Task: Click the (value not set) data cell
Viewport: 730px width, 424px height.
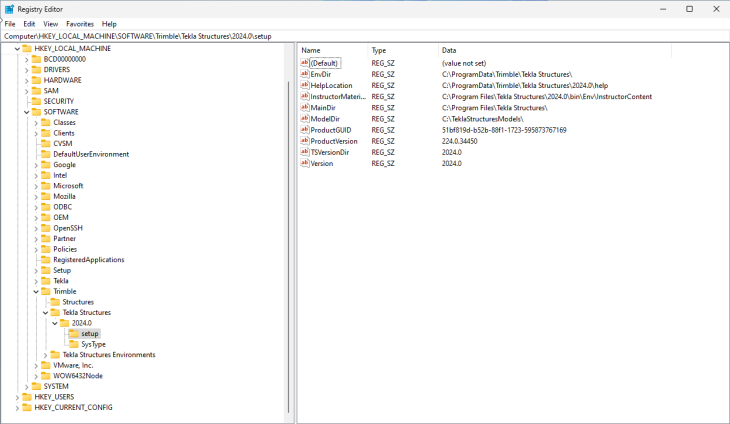Action: tap(464, 63)
